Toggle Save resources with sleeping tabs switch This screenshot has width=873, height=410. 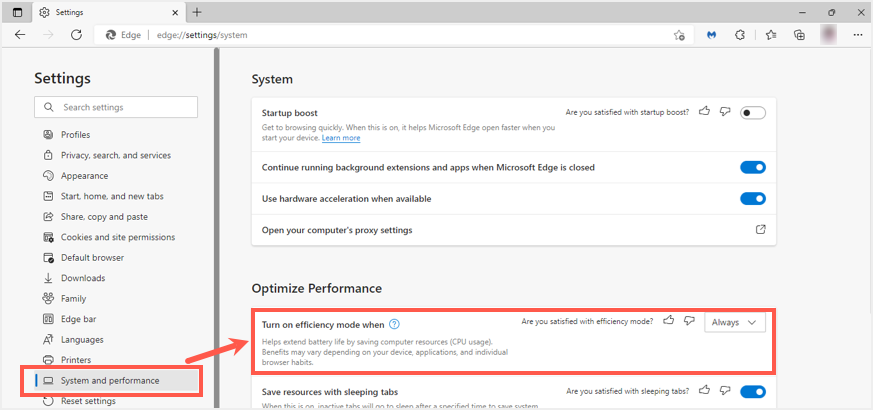(x=753, y=392)
